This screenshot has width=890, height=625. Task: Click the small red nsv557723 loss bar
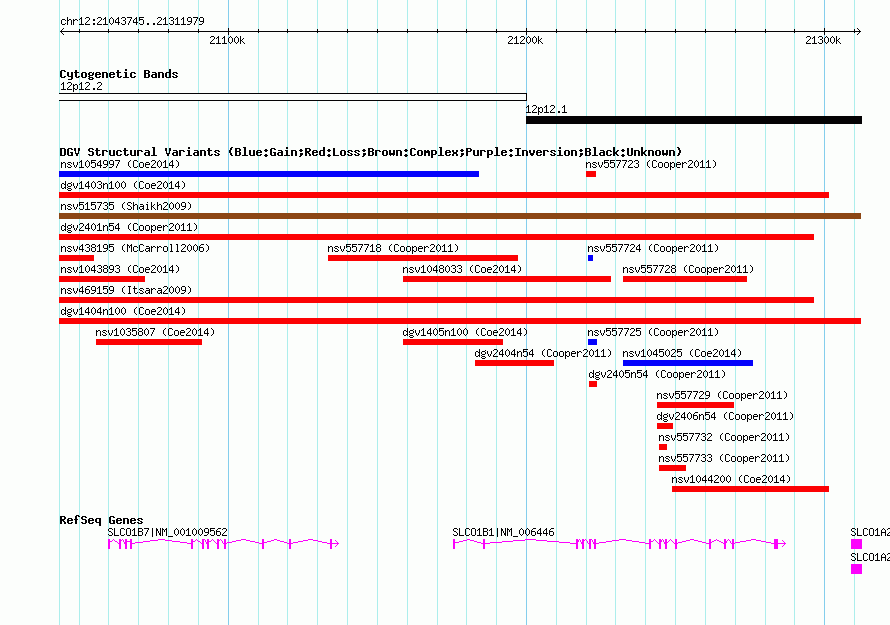click(x=591, y=174)
